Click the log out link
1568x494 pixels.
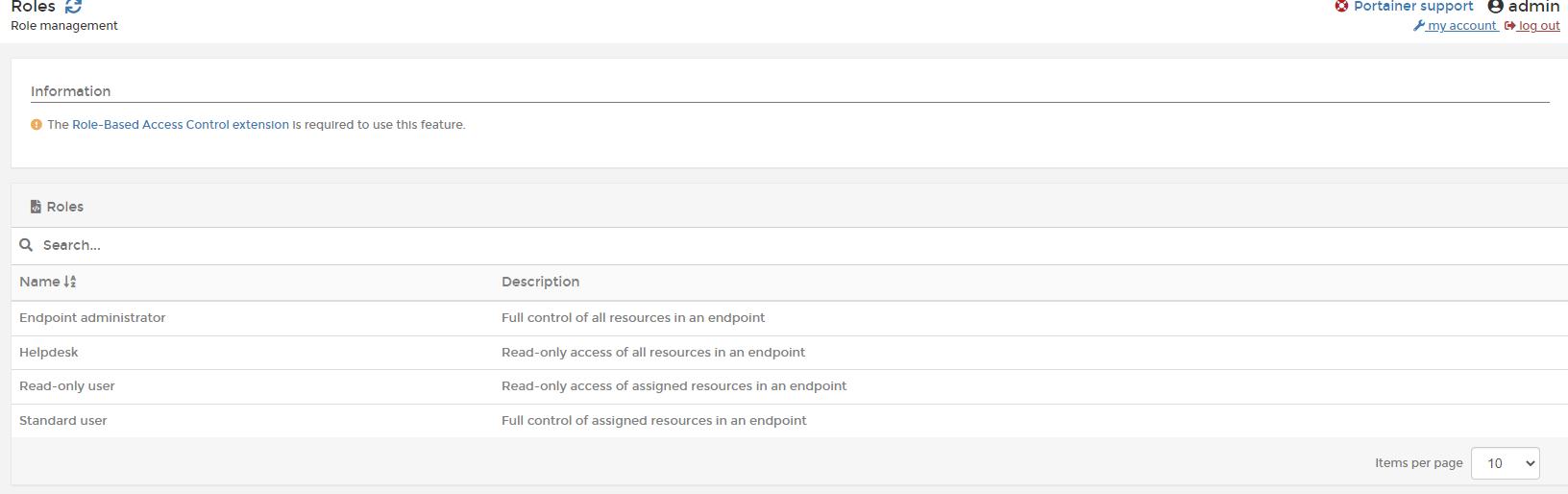(1538, 26)
